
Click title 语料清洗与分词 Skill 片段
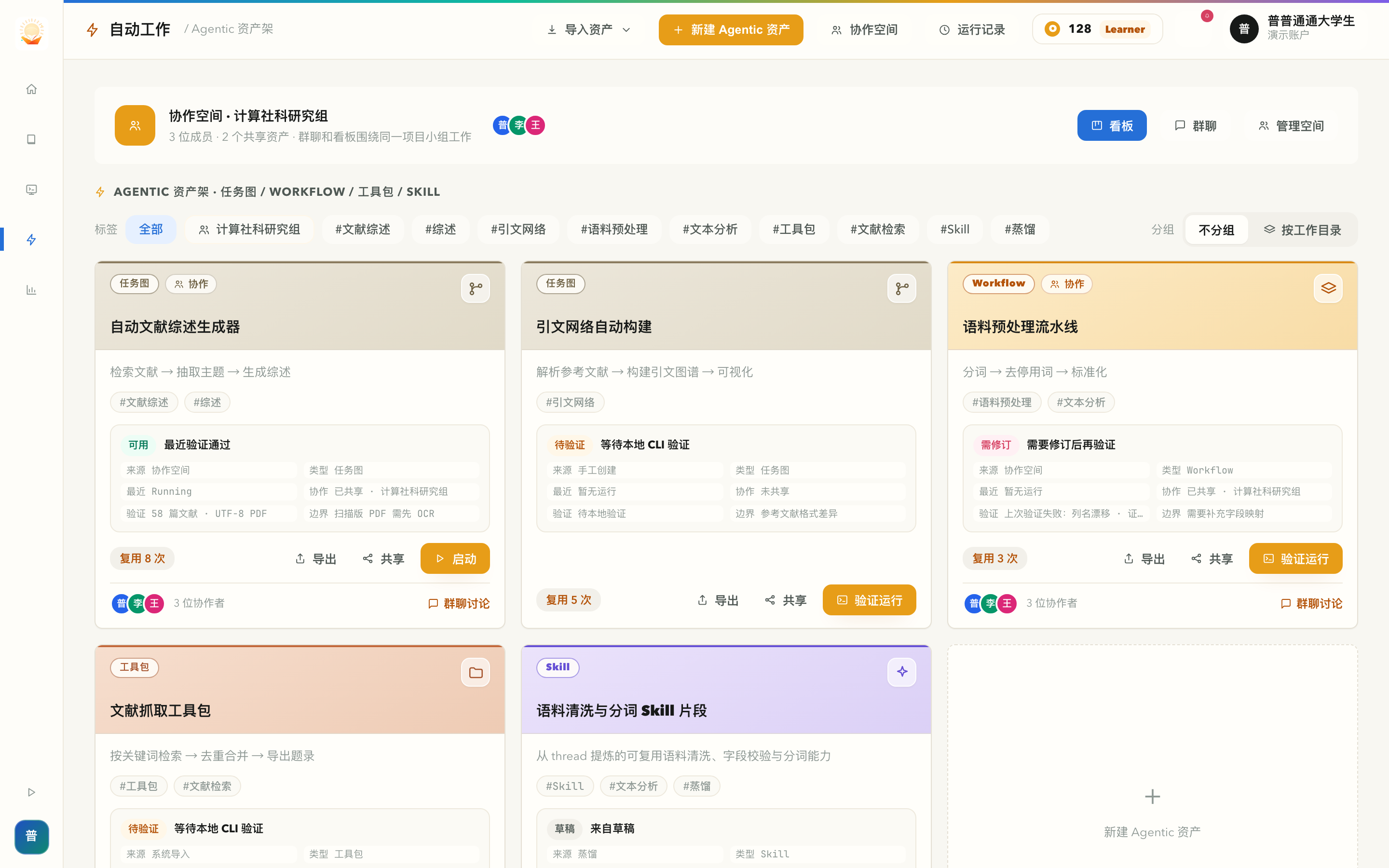pyautogui.click(x=622, y=711)
